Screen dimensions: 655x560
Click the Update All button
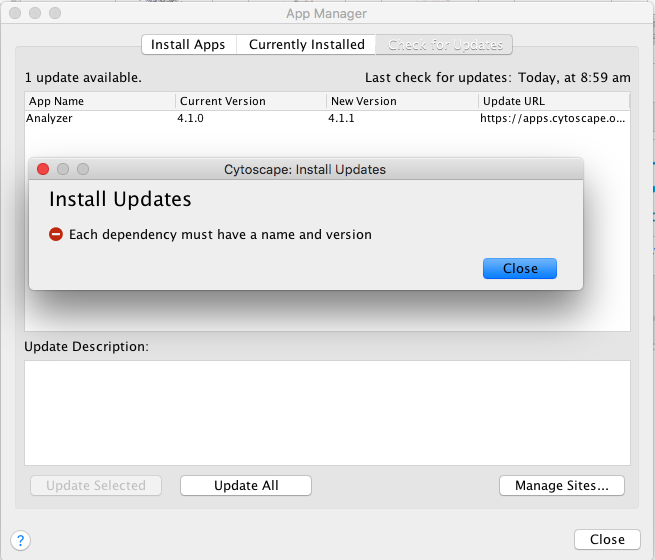click(x=246, y=485)
